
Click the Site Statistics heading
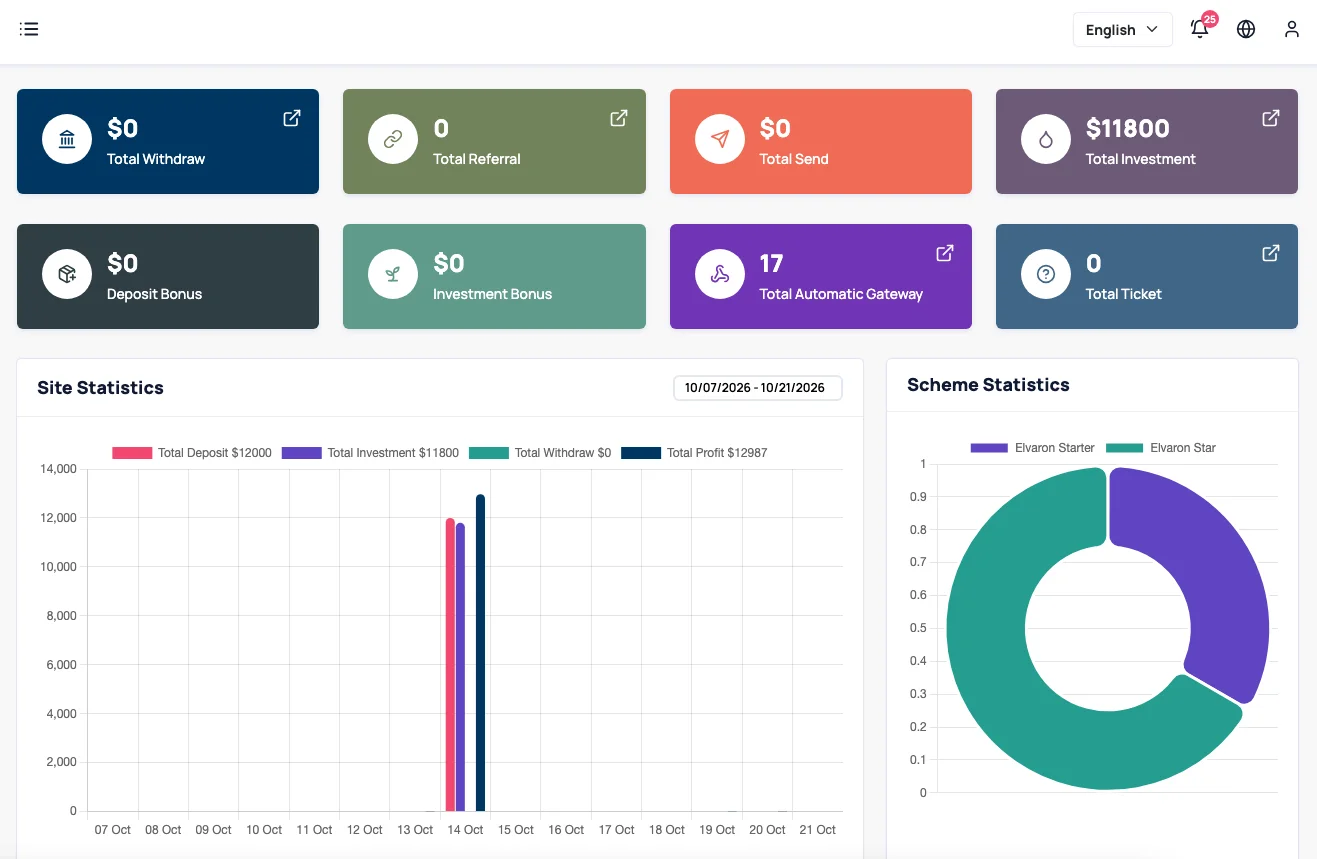100,388
